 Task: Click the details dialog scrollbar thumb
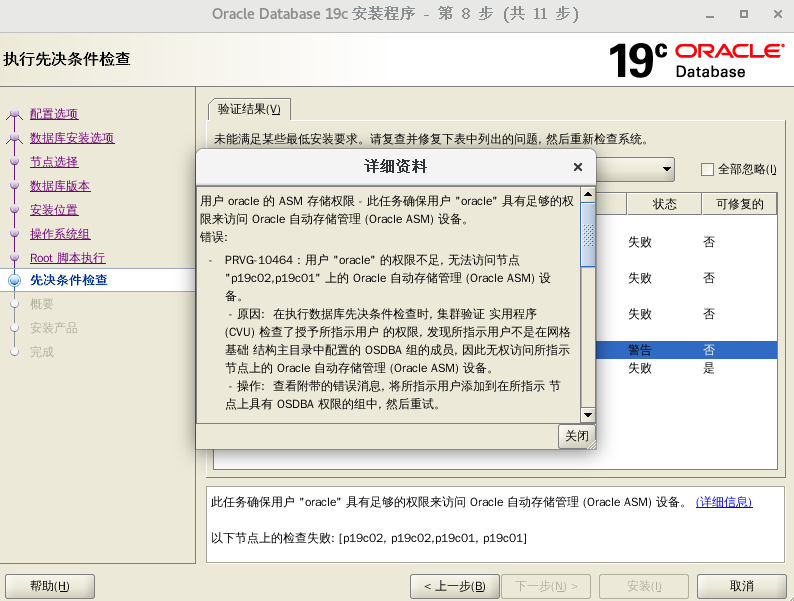tap(588, 234)
